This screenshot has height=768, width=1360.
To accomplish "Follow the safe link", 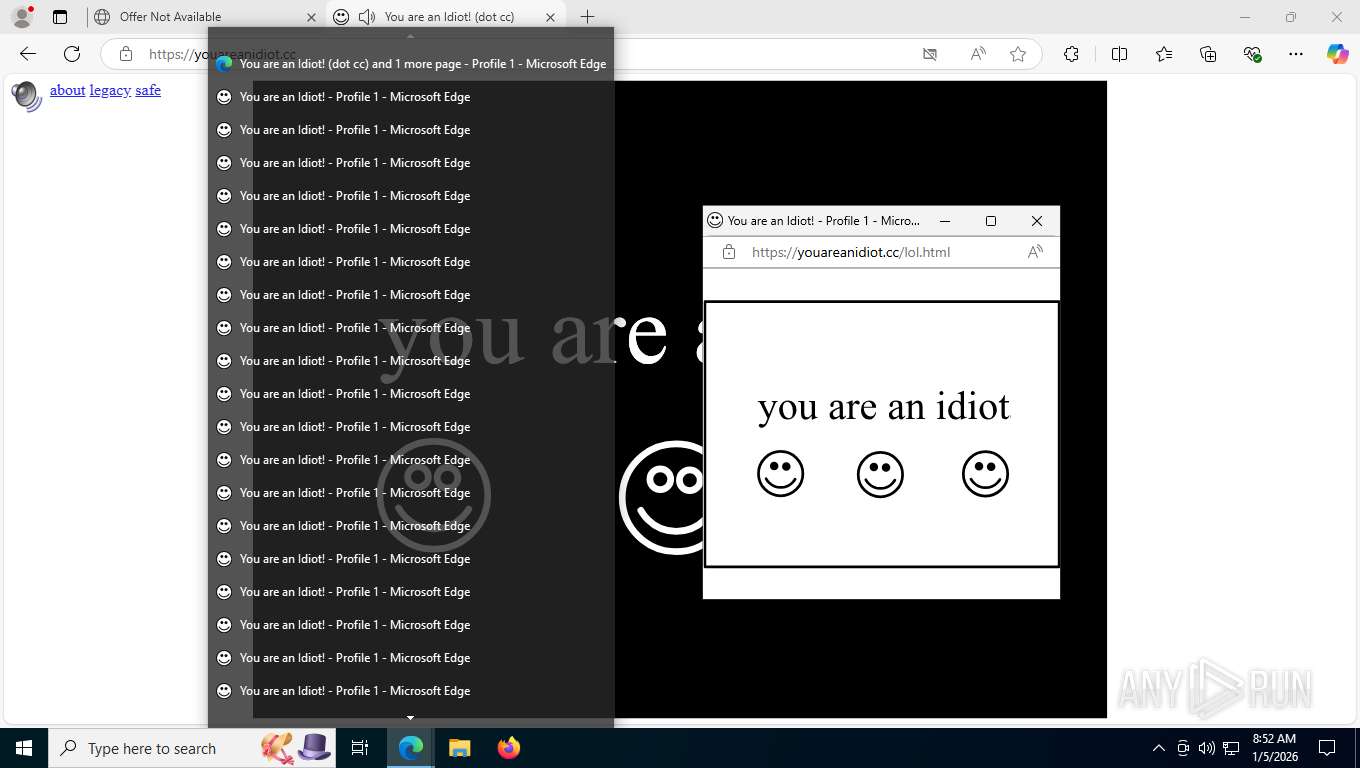I will [x=148, y=90].
